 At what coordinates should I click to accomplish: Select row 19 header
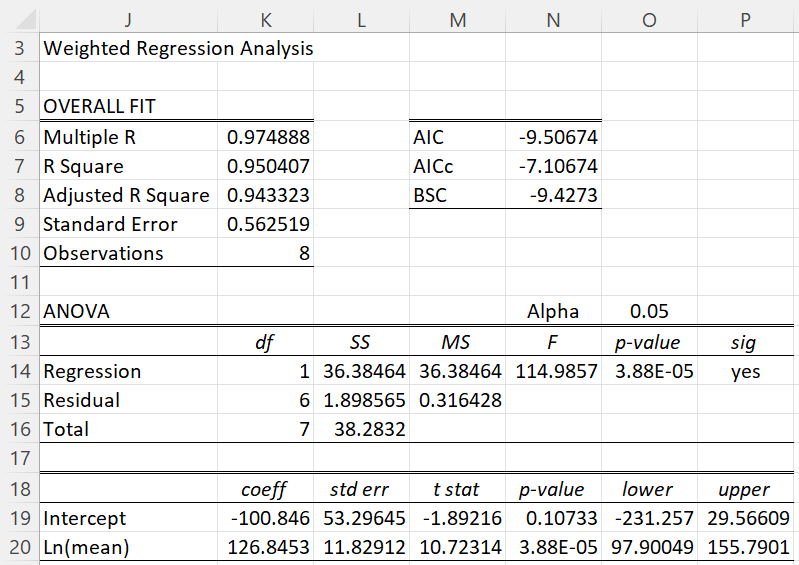19,518
